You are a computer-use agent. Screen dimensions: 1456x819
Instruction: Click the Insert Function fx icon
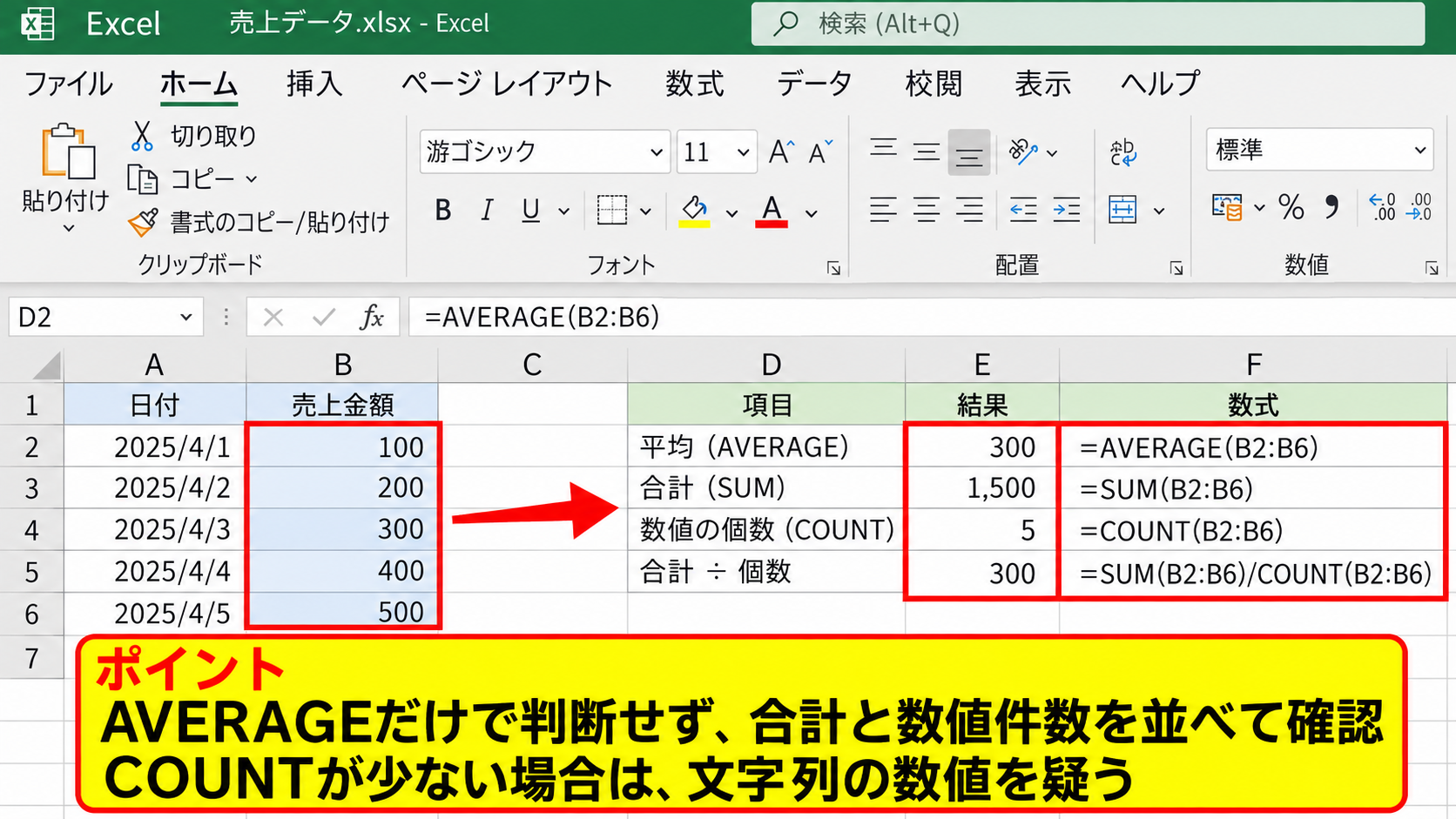pyautogui.click(x=372, y=317)
